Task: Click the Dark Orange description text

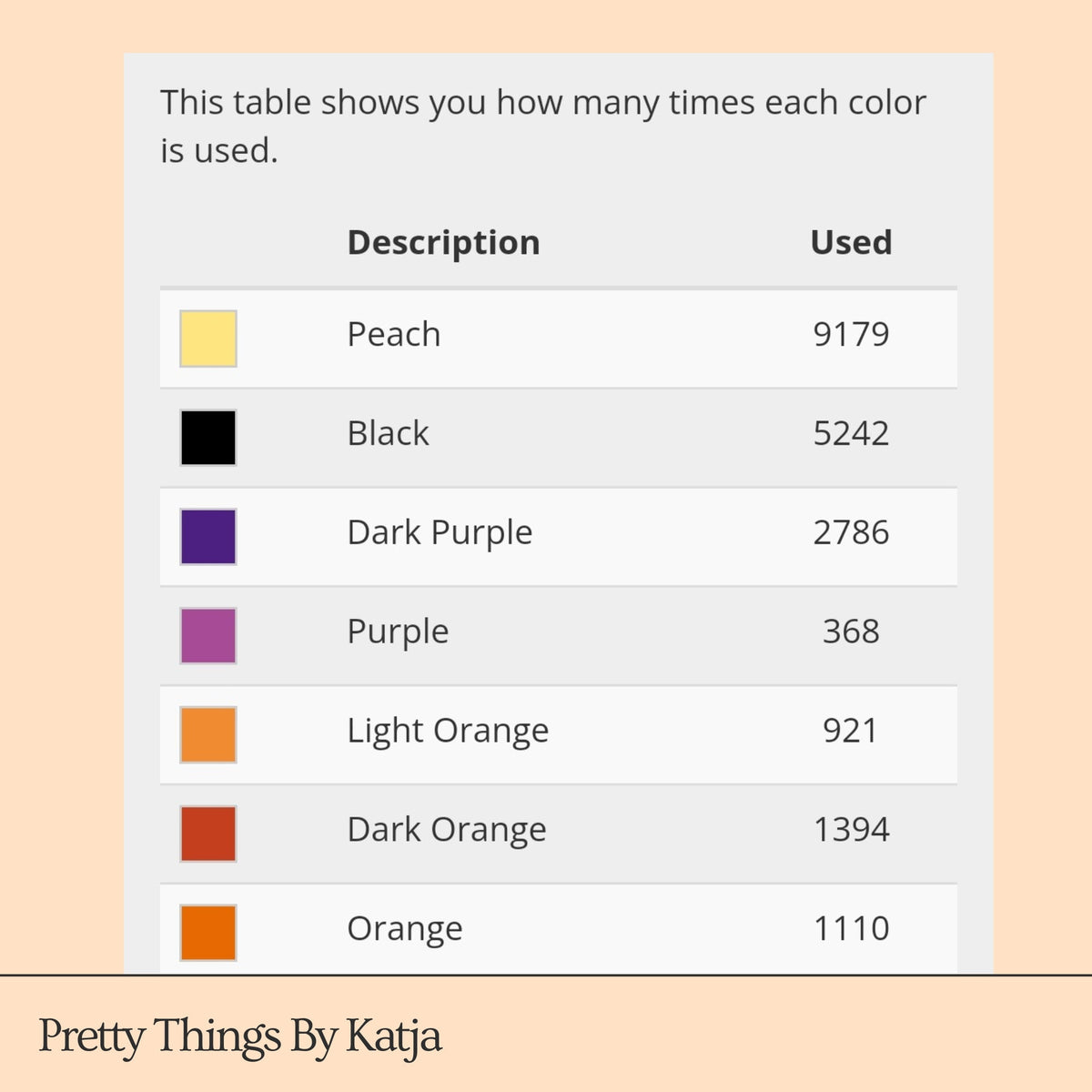Action: coord(447,830)
